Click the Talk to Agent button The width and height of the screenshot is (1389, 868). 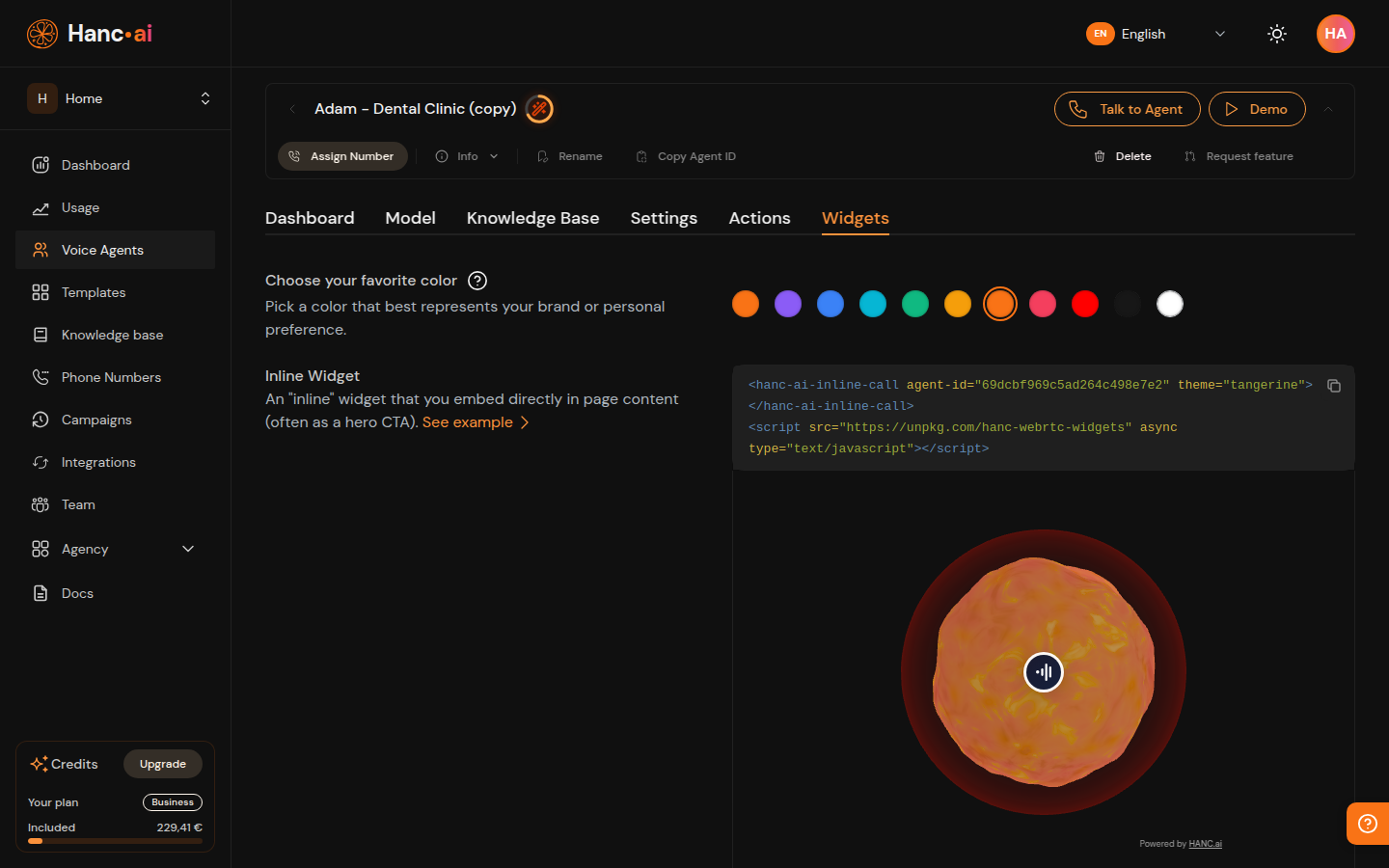click(x=1127, y=109)
